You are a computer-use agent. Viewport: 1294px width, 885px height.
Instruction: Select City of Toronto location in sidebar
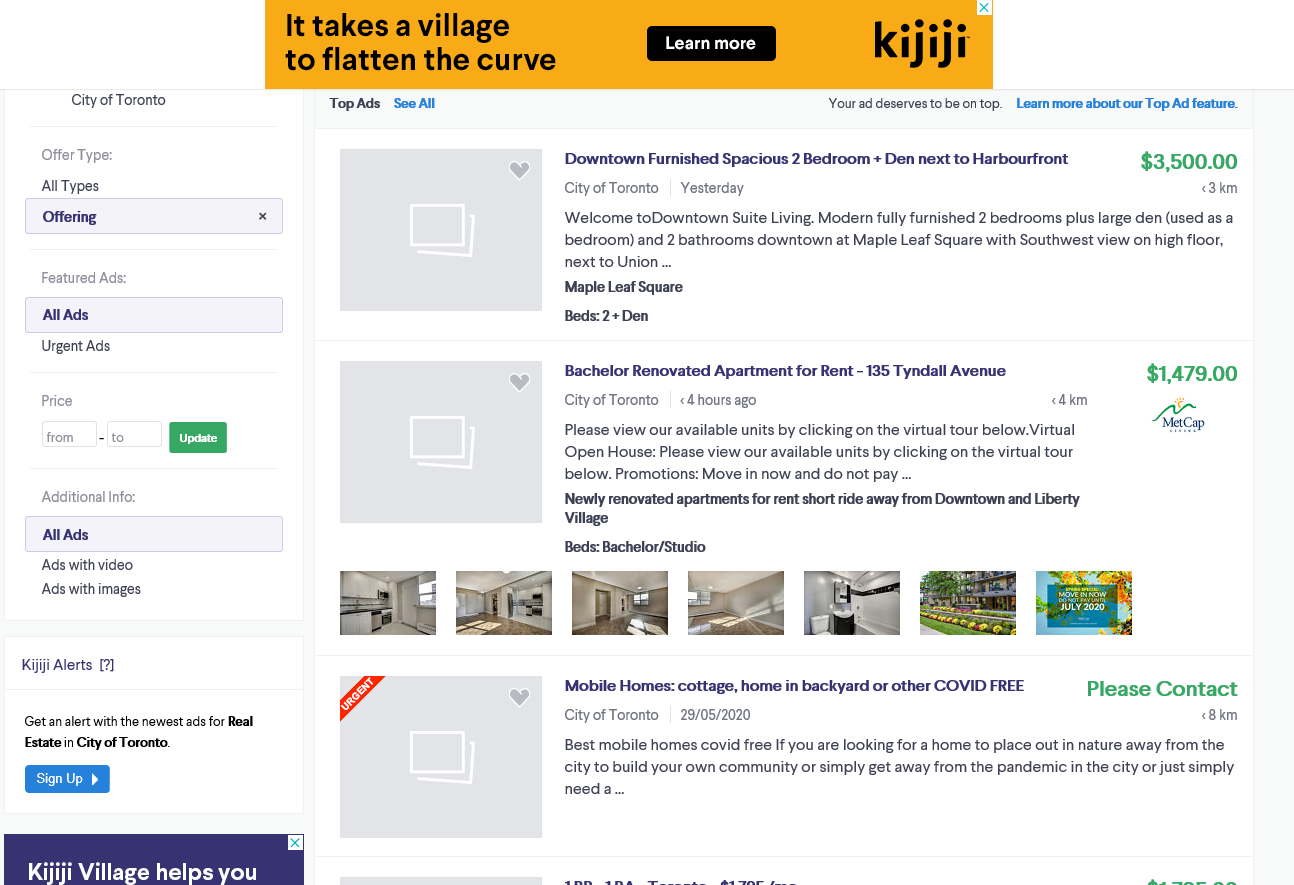tap(118, 100)
